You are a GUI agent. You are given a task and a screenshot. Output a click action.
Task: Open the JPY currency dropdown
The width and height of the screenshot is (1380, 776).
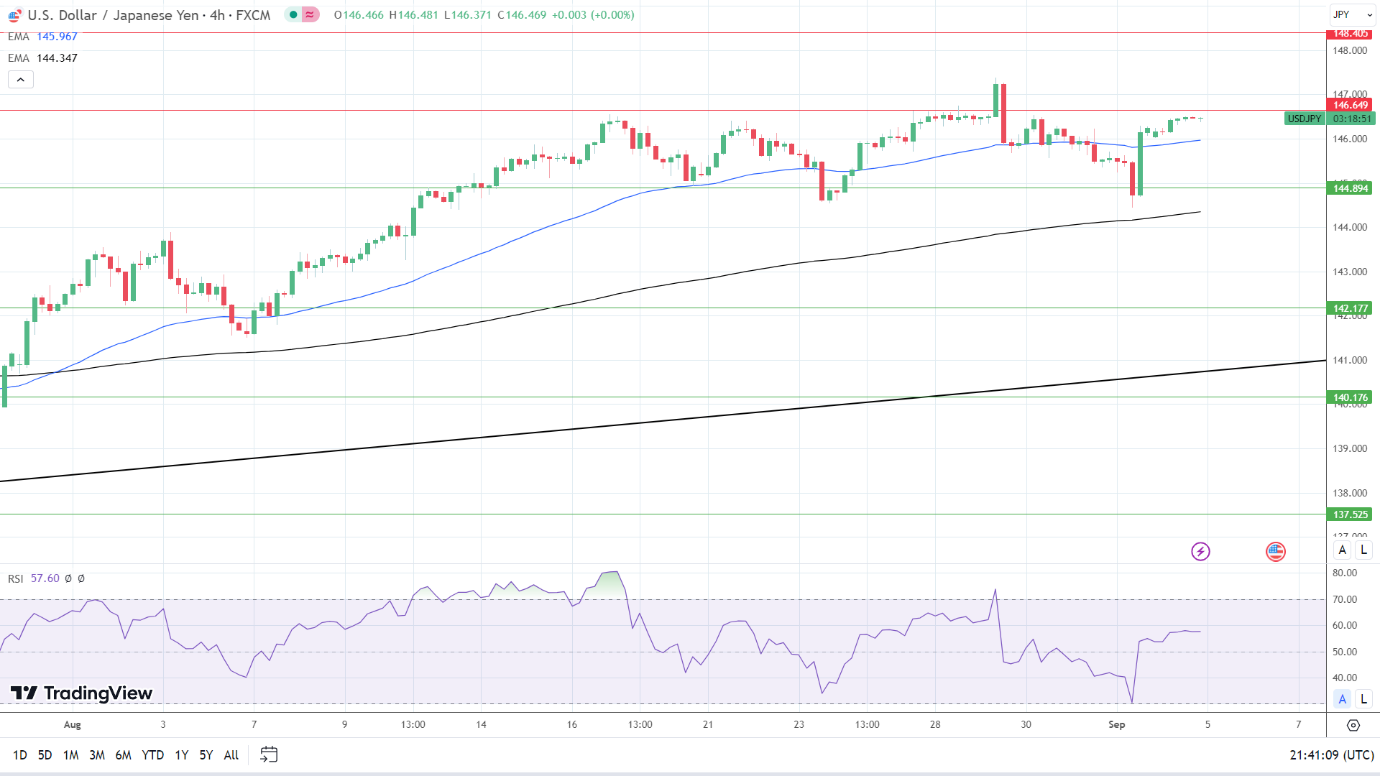[1353, 15]
